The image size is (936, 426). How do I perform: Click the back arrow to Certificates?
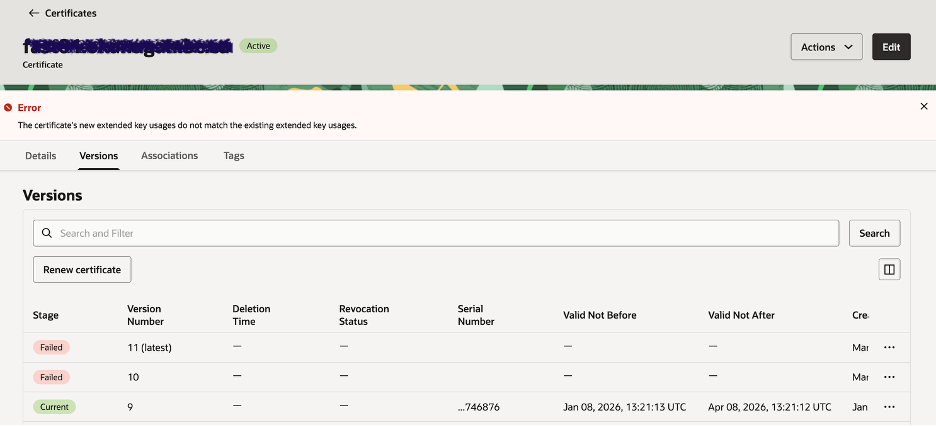34,13
